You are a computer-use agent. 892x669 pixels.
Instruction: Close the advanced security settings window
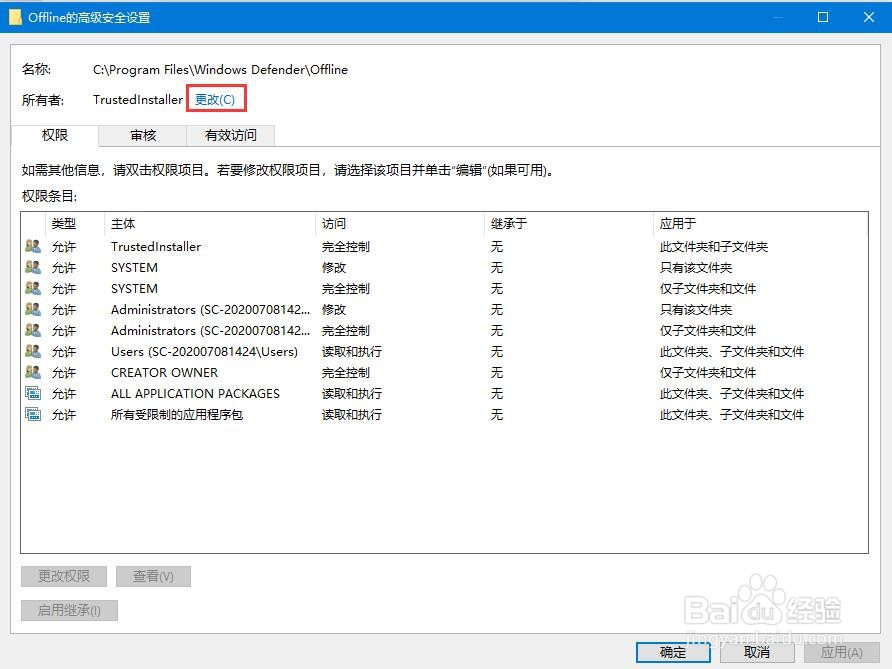click(869, 17)
